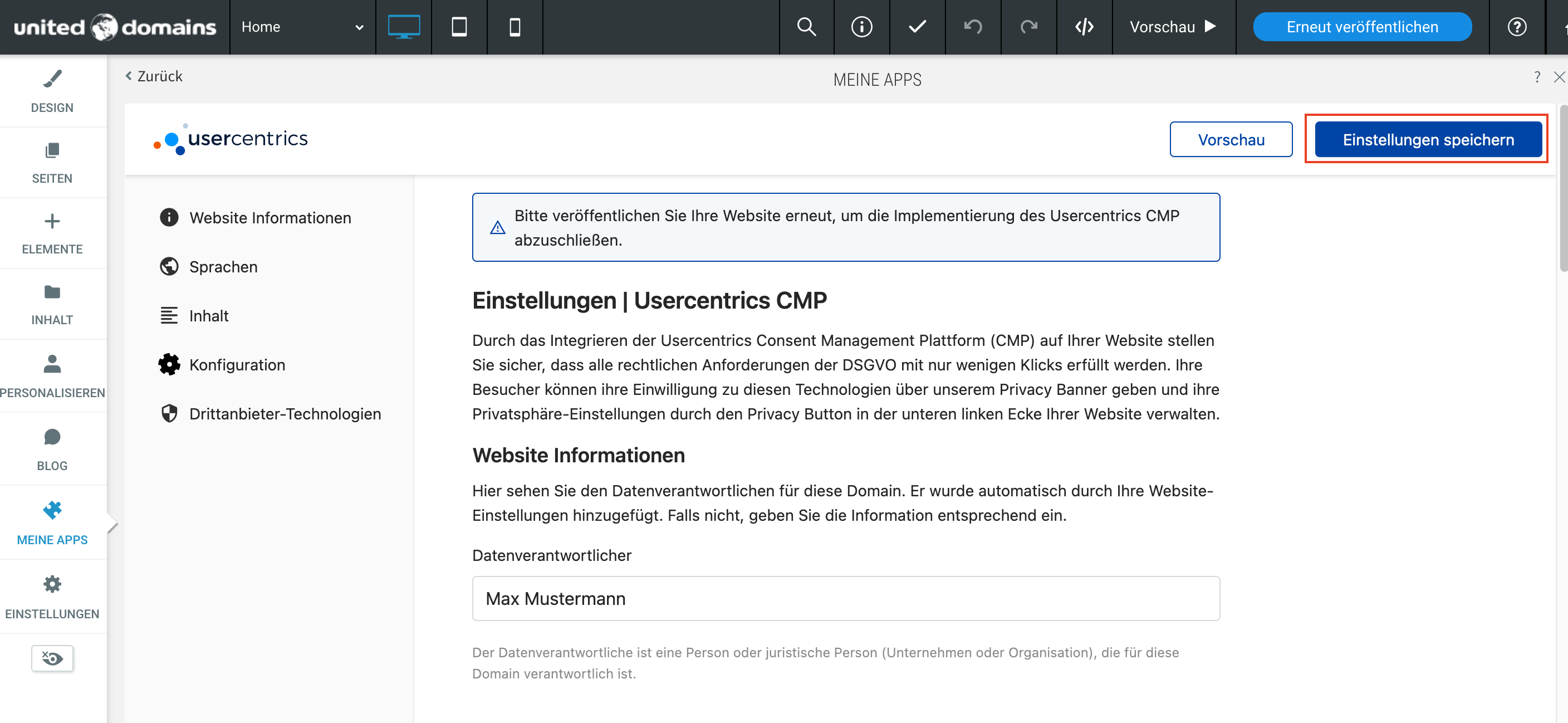Viewport: 1568px width, 723px height.
Task: Redo change arrow icon
Action: (1028, 27)
